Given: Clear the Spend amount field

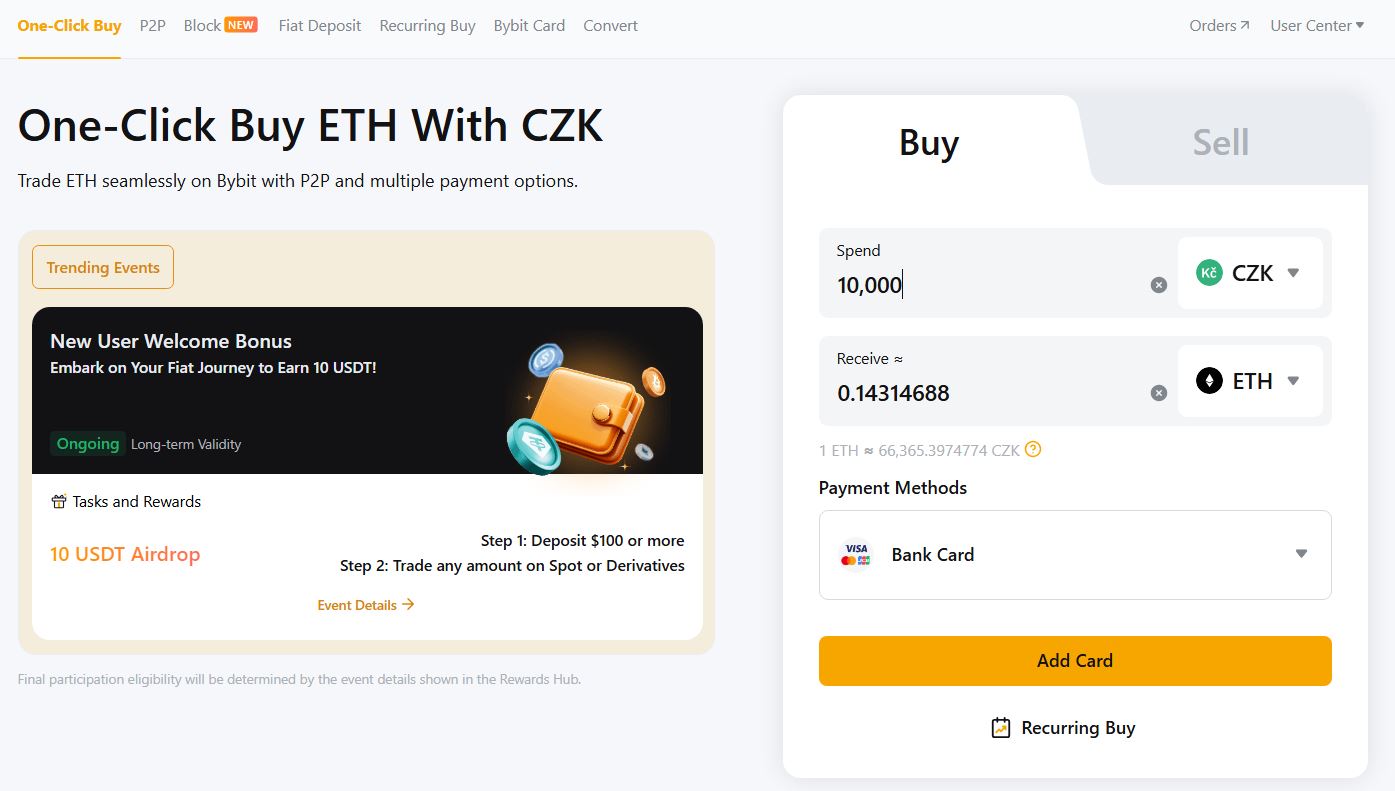Looking at the screenshot, I should point(1158,284).
